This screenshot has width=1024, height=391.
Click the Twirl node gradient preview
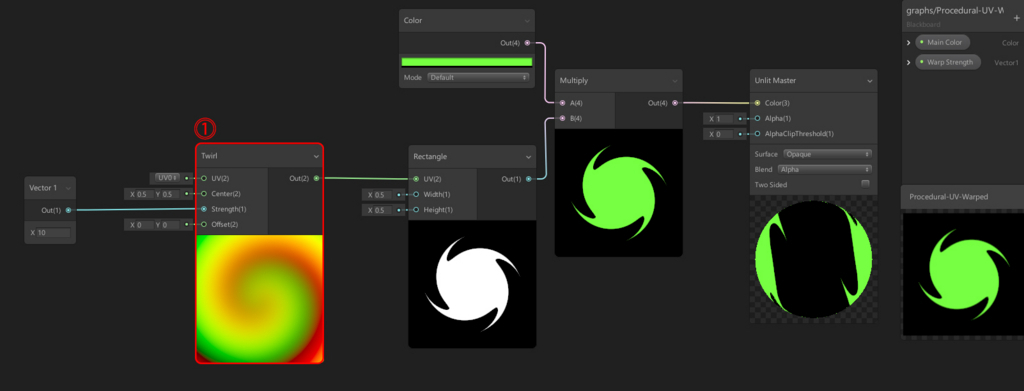(259, 298)
